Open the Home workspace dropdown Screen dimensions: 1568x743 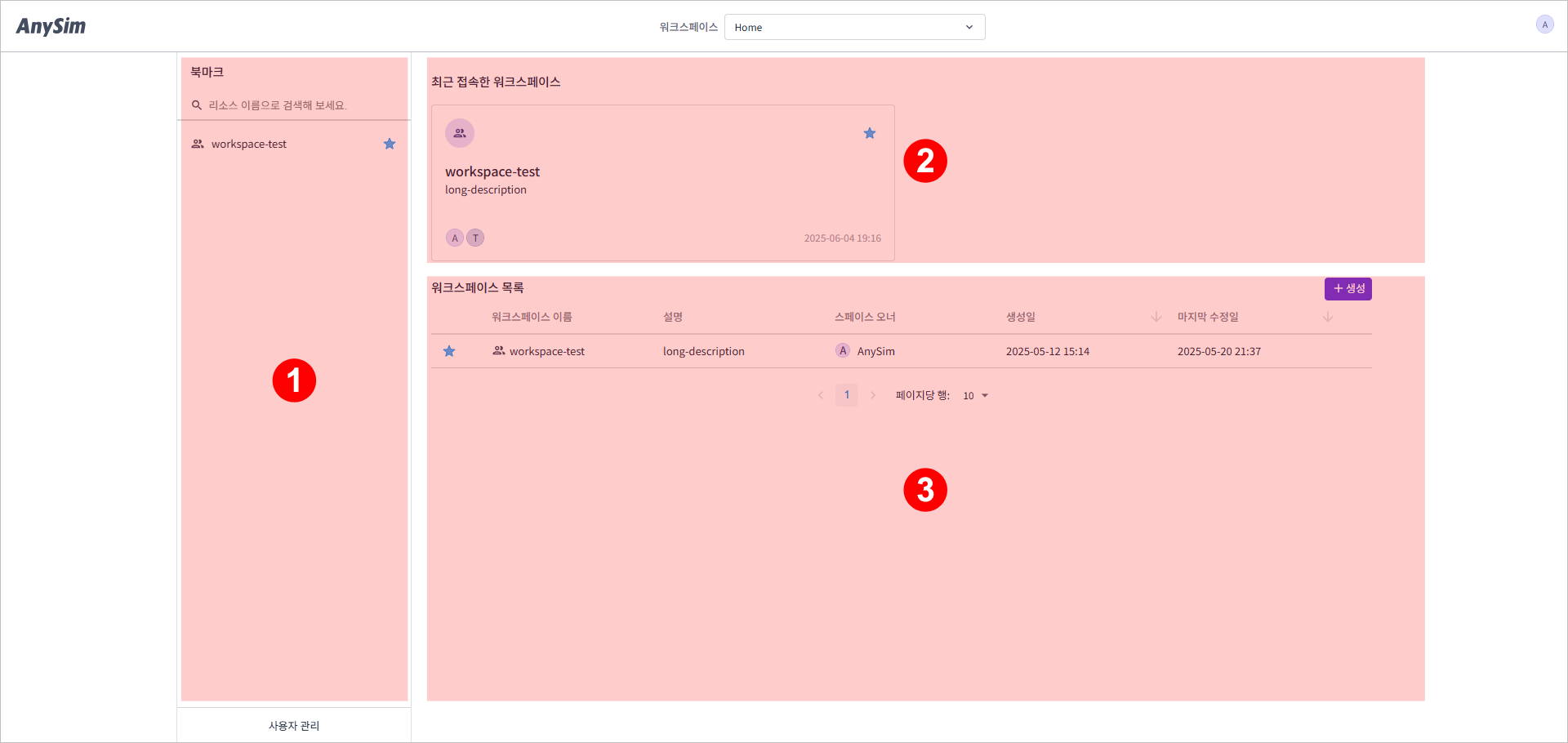pyautogui.click(x=854, y=27)
